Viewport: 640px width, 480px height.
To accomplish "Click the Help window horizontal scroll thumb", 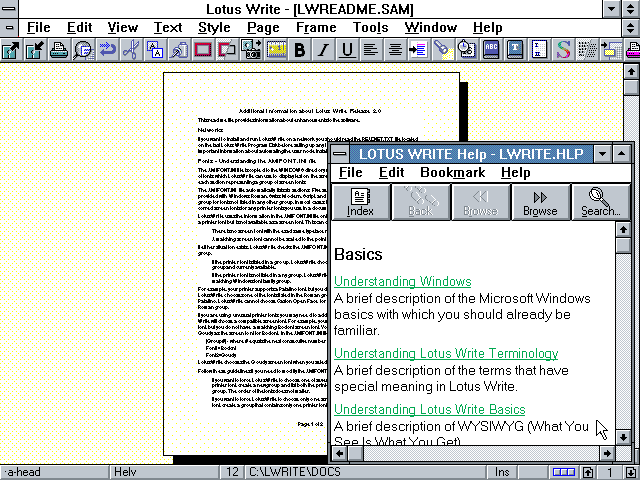I will pos(355,453).
